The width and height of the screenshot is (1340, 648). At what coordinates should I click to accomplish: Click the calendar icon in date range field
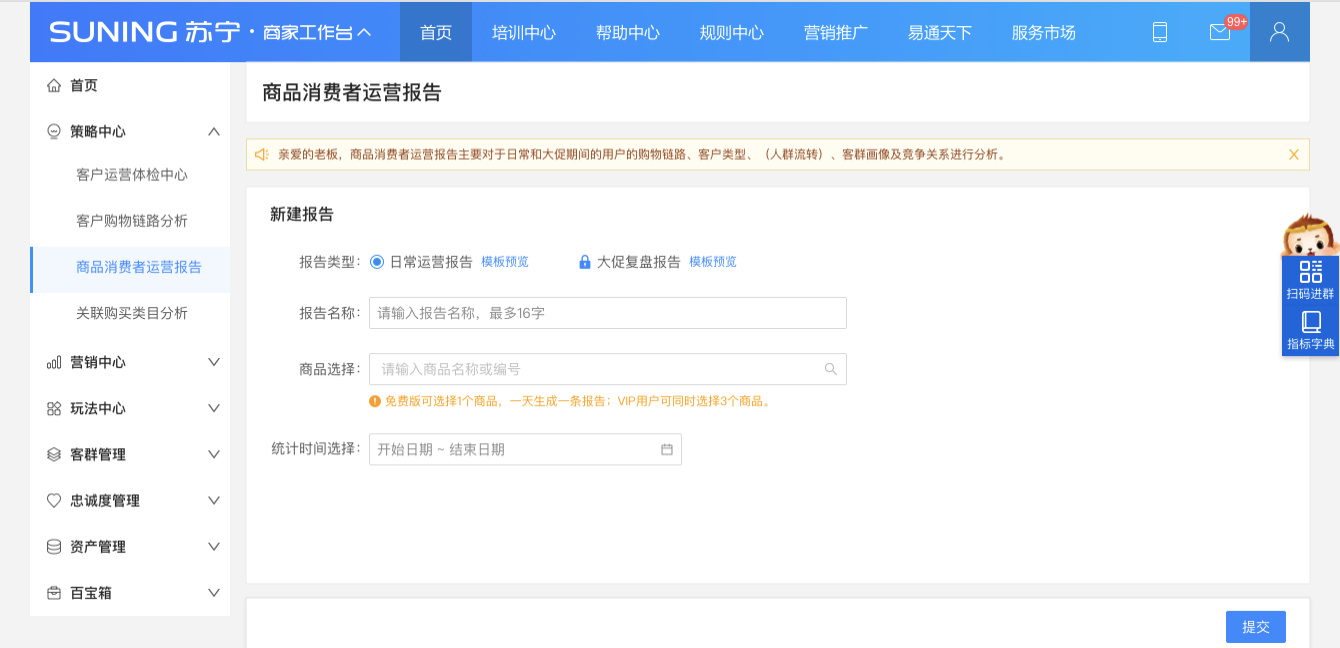tap(667, 449)
